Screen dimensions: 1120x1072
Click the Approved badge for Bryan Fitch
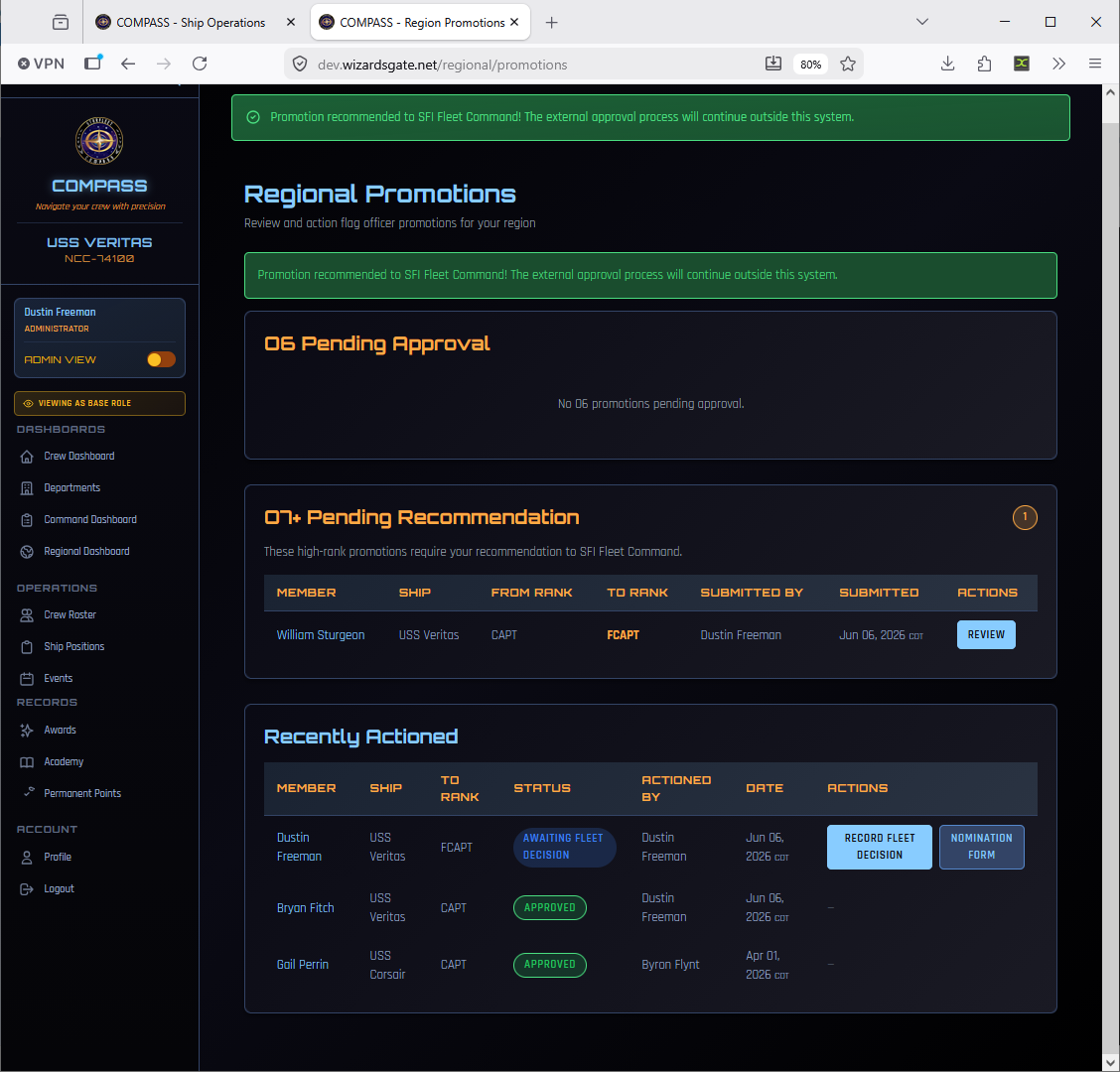click(x=550, y=908)
